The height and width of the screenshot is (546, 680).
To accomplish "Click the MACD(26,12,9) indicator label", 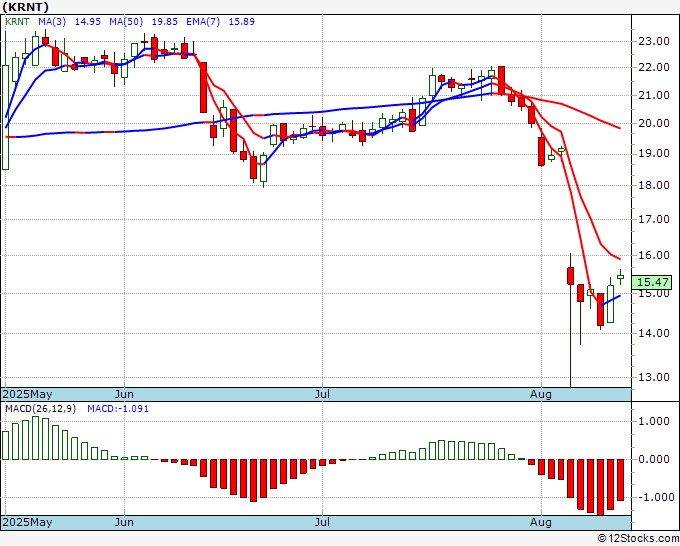I will click(40, 409).
